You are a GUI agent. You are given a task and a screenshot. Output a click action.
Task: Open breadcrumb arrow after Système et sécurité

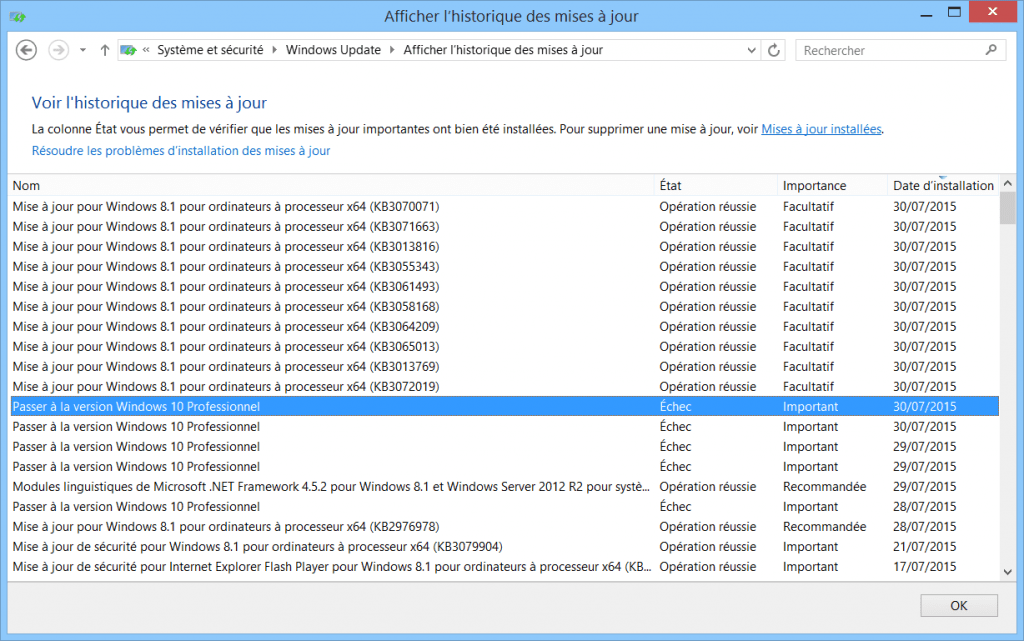(274, 50)
